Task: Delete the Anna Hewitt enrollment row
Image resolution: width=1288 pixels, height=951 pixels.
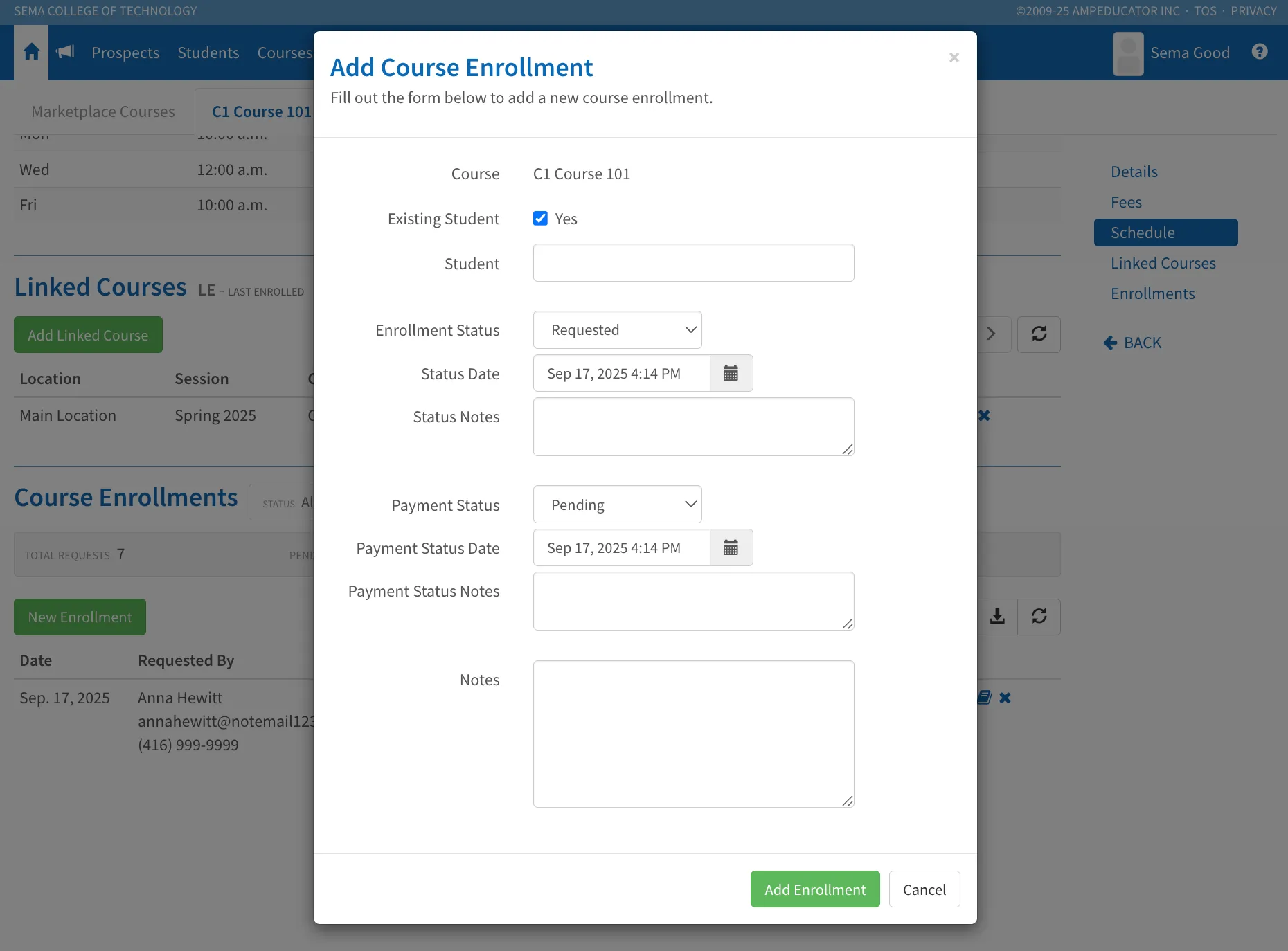Action: coord(1005,698)
